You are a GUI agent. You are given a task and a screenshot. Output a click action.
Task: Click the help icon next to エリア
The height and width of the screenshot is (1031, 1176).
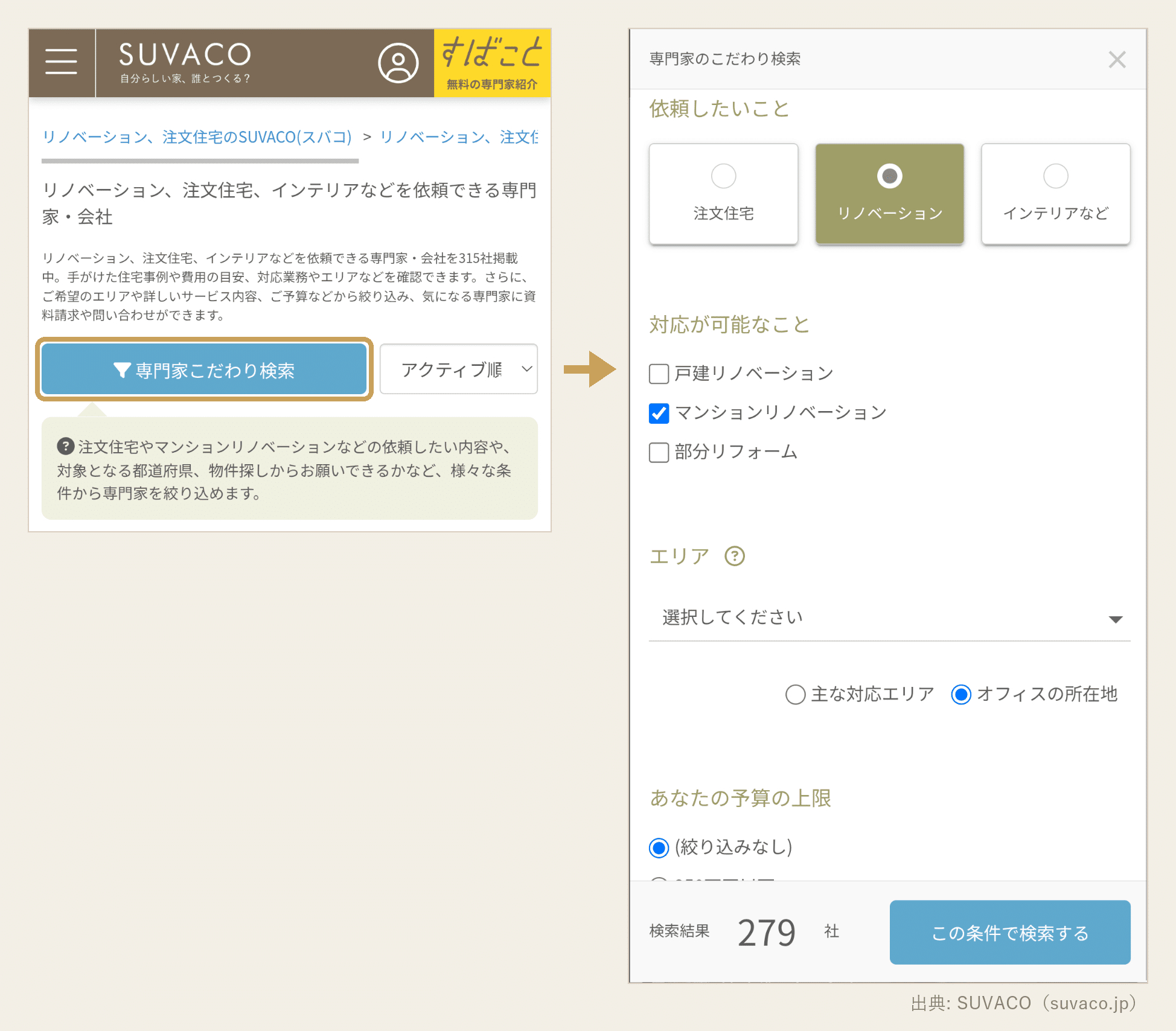735,556
